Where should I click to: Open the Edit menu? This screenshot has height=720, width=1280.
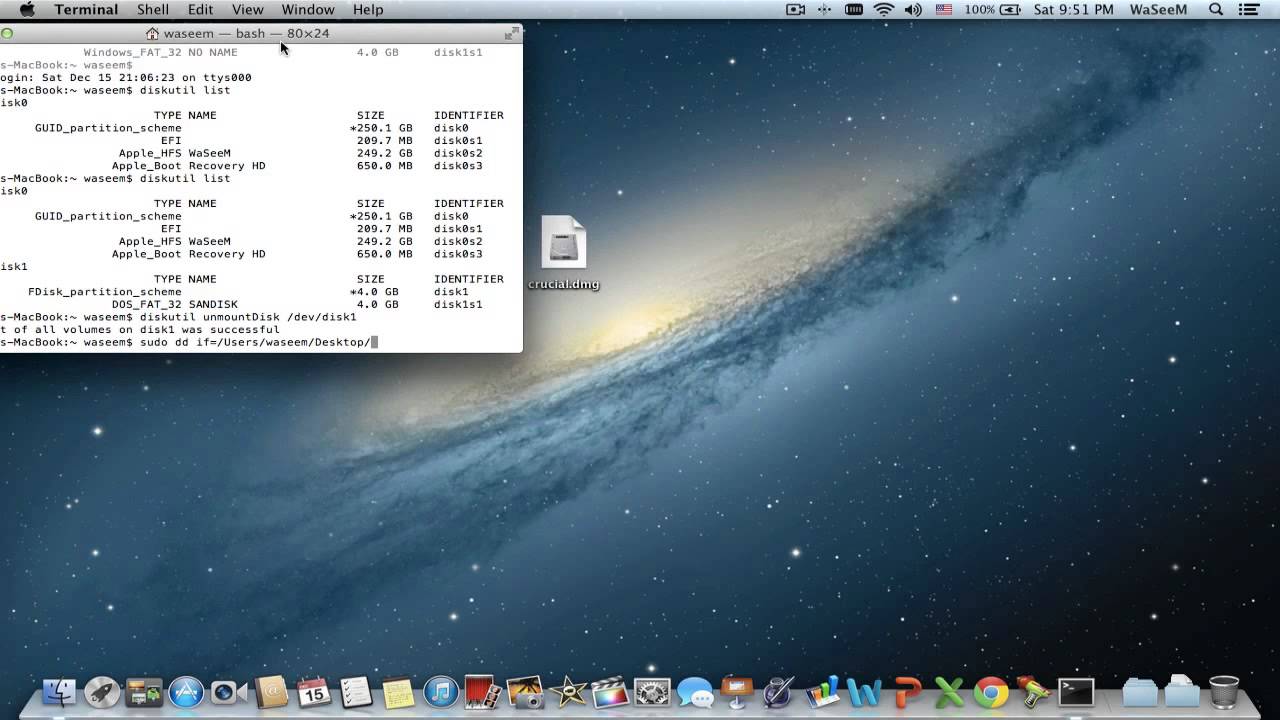pos(200,9)
